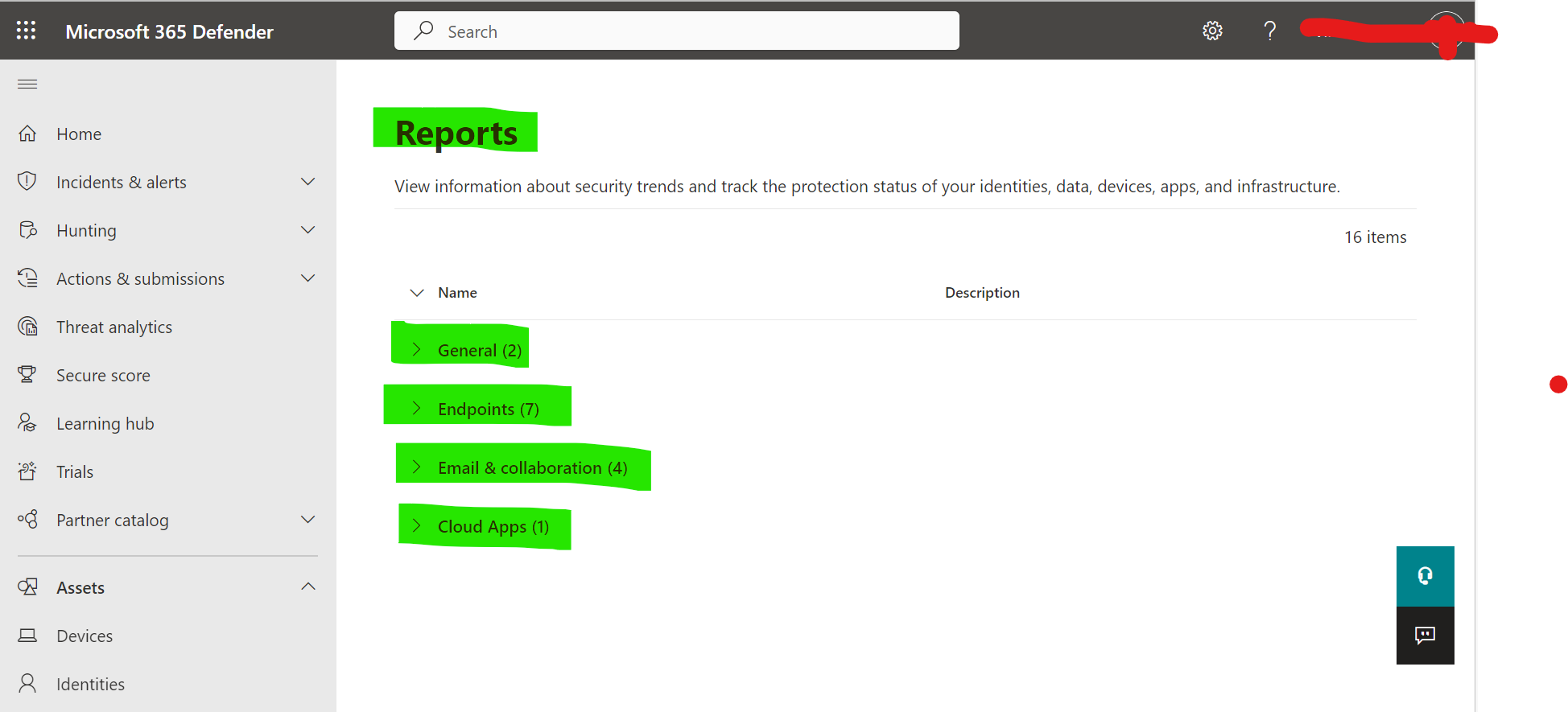Click in the Search input field

click(677, 31)
